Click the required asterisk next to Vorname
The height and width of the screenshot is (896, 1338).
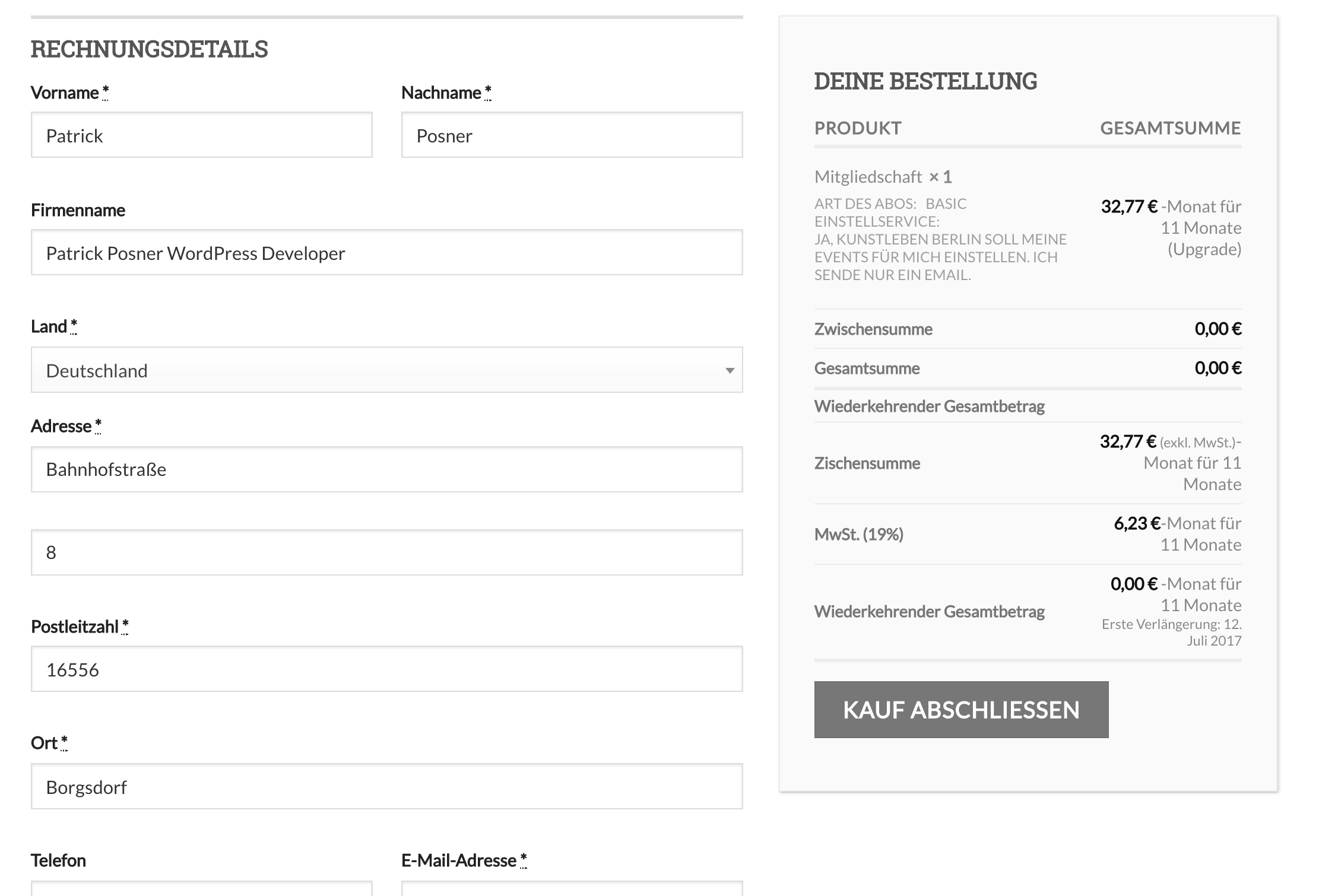tap(105, 92)
